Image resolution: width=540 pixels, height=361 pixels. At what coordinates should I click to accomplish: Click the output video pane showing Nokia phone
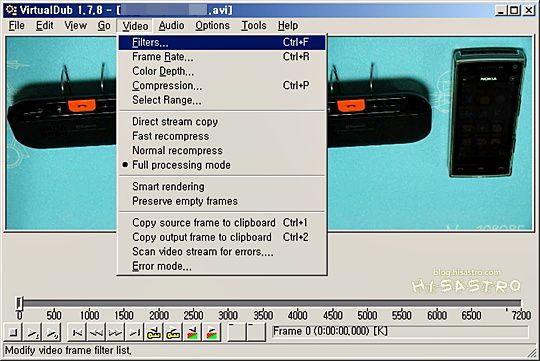point(430,133)
